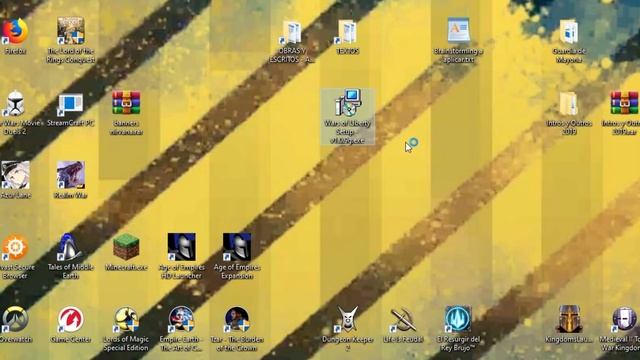Screen dimensions: 640x360
Task: Open the Kingdomslauncher knight helmet icon
Action: click(569, 319)
